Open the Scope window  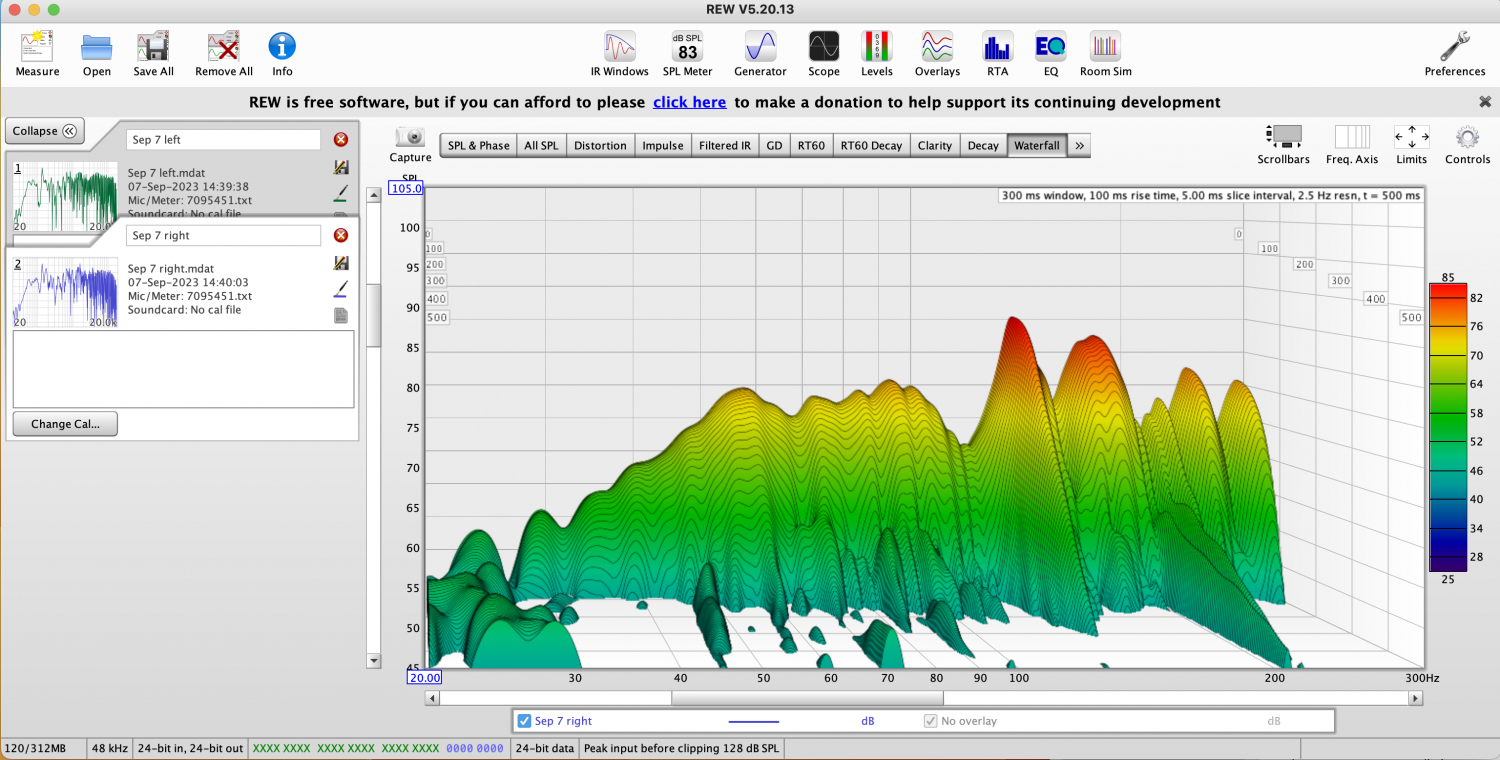(x=824, y=54)
